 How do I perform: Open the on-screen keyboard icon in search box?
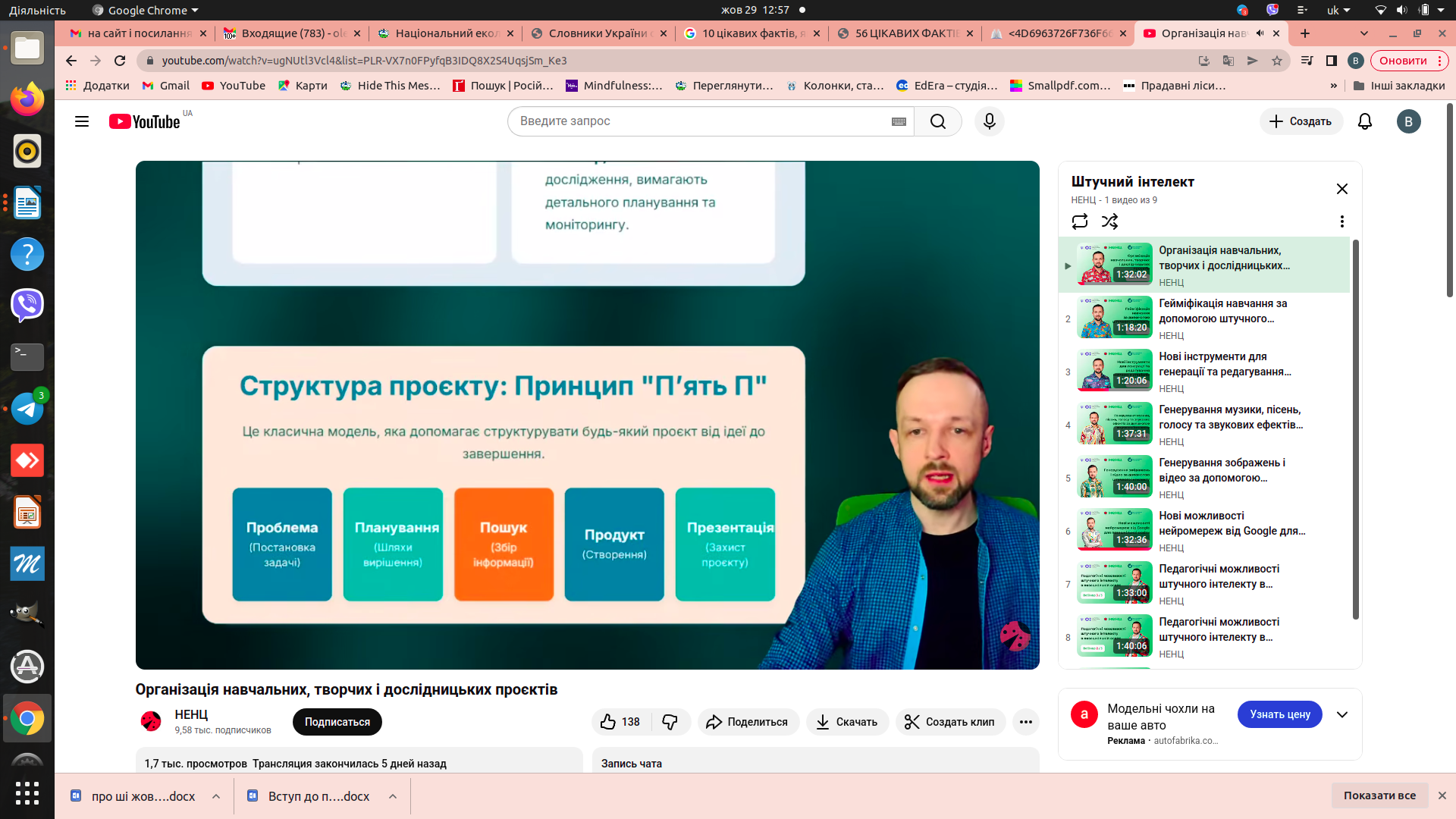coord(899,121)
